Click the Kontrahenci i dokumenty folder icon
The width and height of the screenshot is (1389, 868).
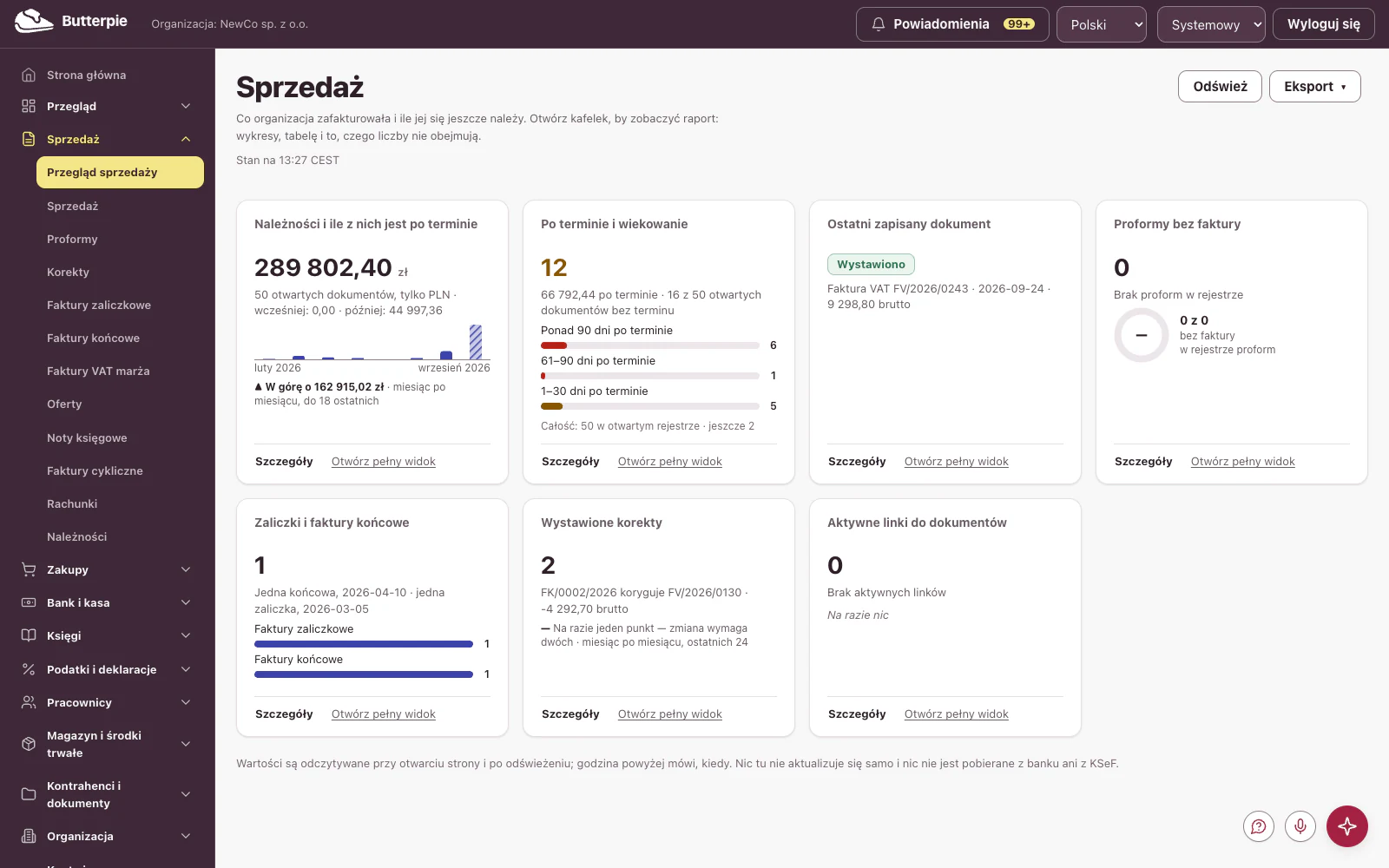pyautogui.click(x=29, y=794)
